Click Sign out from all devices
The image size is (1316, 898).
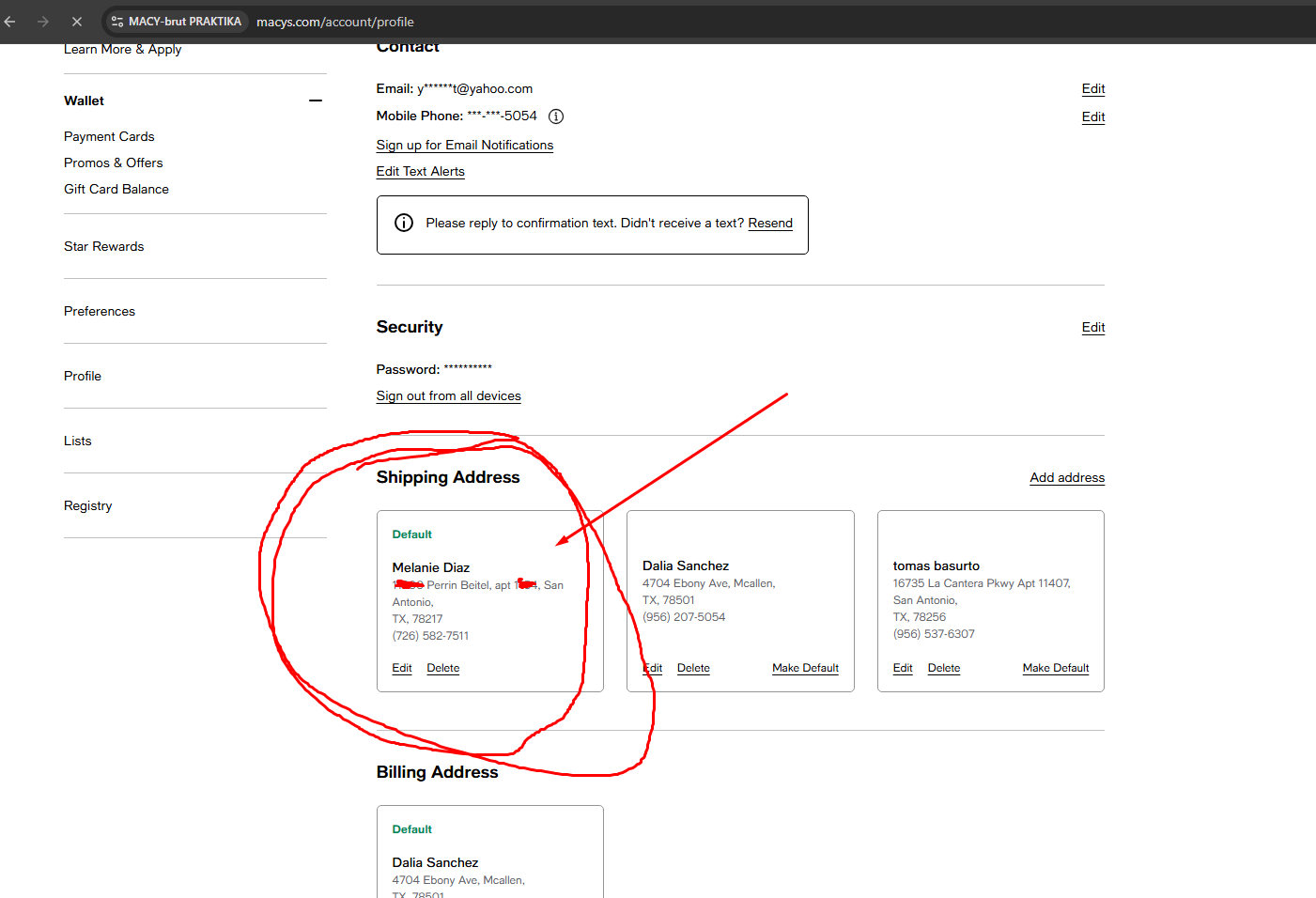pos(448,395)
